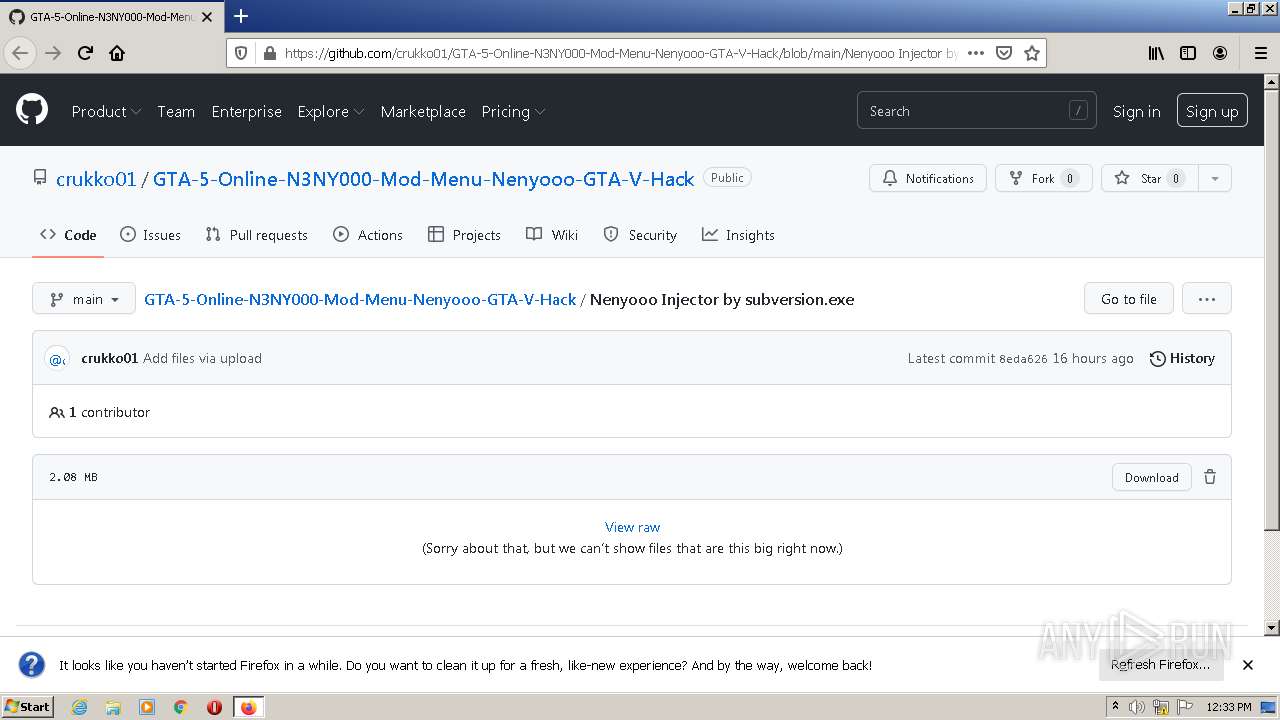Open the repository name link in title
The height and width of the screenshot is (720, 1280).
click(x=423, y=179)
